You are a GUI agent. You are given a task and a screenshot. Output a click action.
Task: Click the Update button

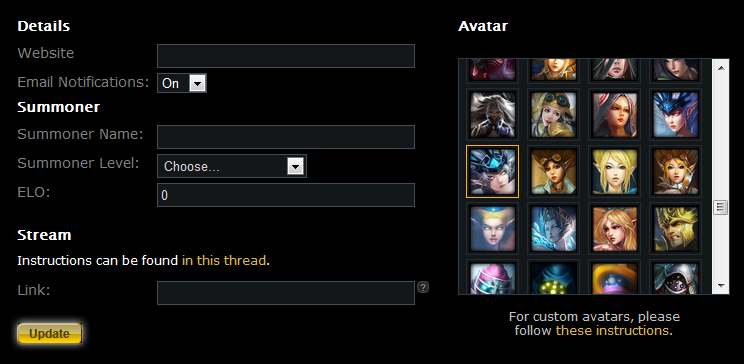[49, 334]
